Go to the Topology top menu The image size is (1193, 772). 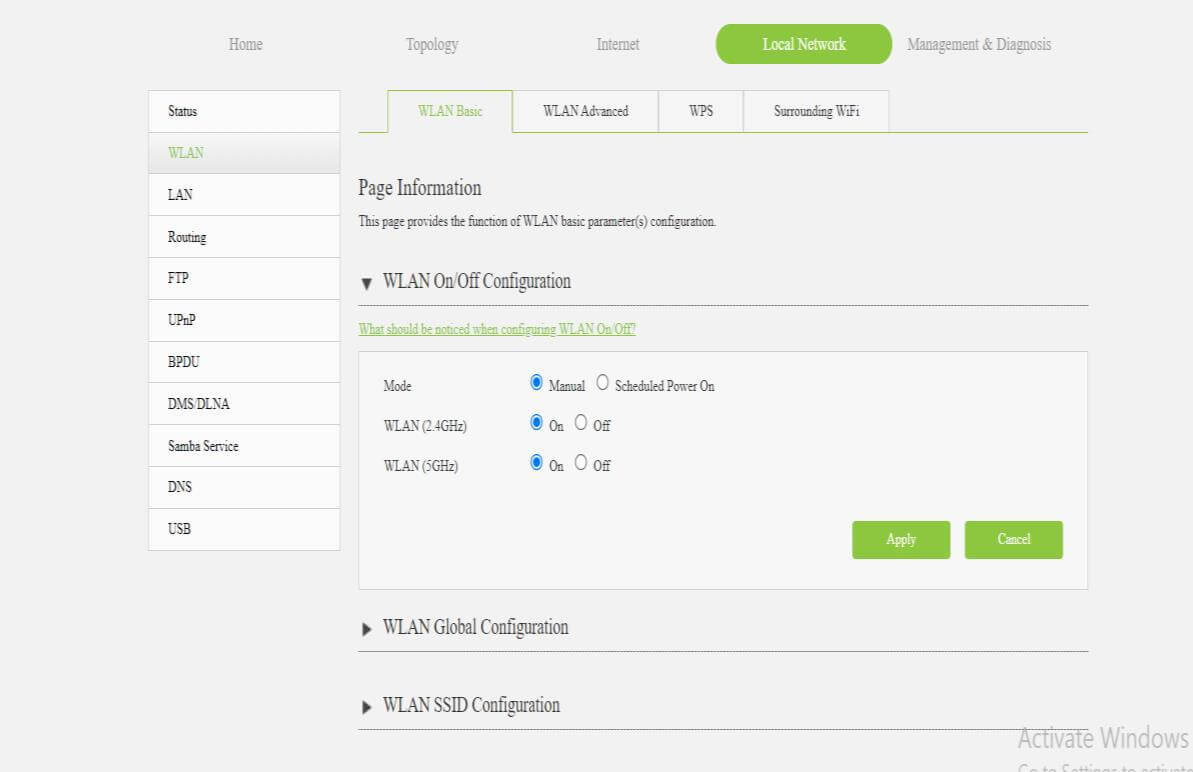pyautogui.click(x=431, y=44)
